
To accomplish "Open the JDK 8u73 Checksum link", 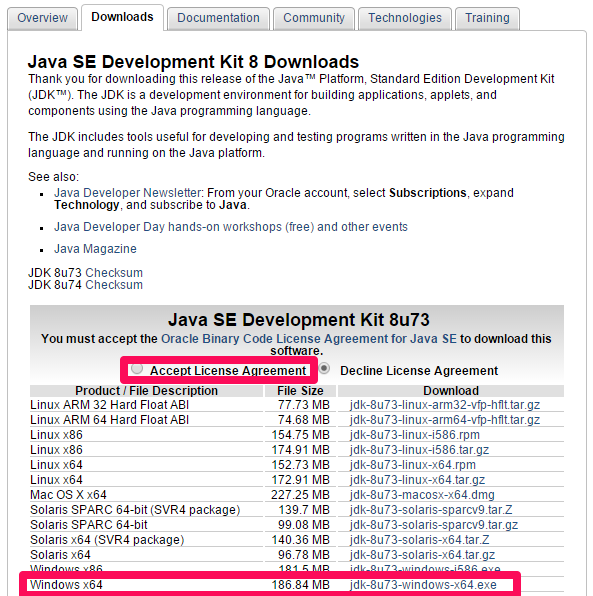I will click(x=114, y=273).
